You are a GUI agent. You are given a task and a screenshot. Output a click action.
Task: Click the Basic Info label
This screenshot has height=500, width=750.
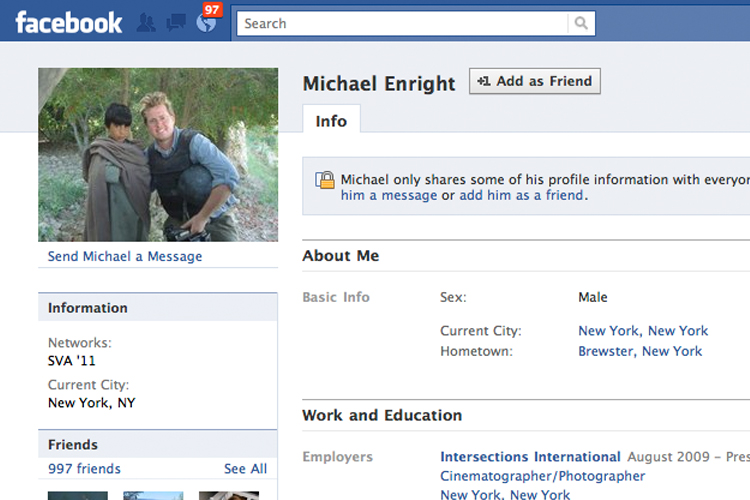[336, 297]
